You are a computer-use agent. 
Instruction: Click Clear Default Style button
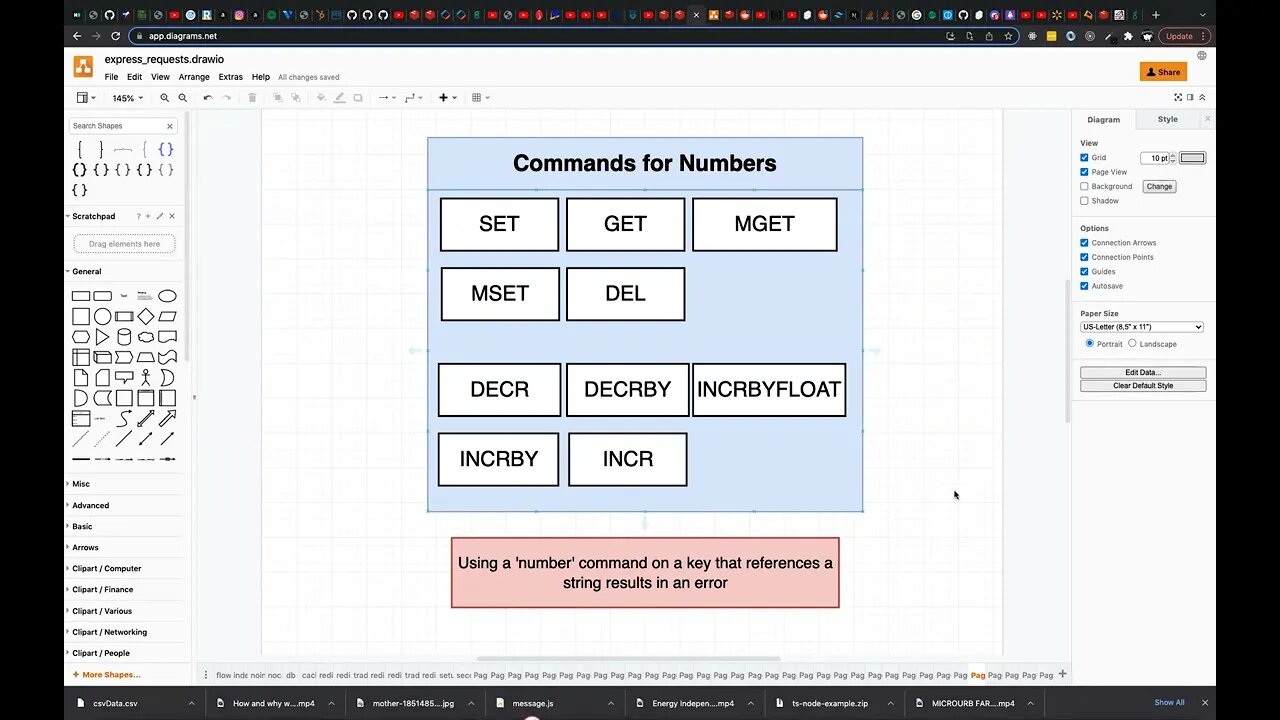pos(1143,386)
